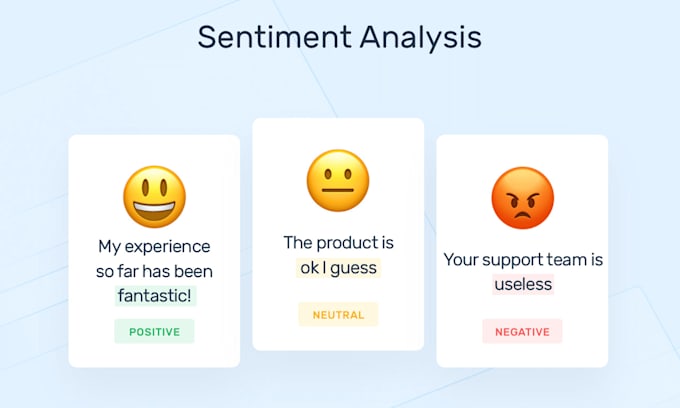
Task: Click blank space below the POSITIVE badge
Action: (x=154, y=355)
